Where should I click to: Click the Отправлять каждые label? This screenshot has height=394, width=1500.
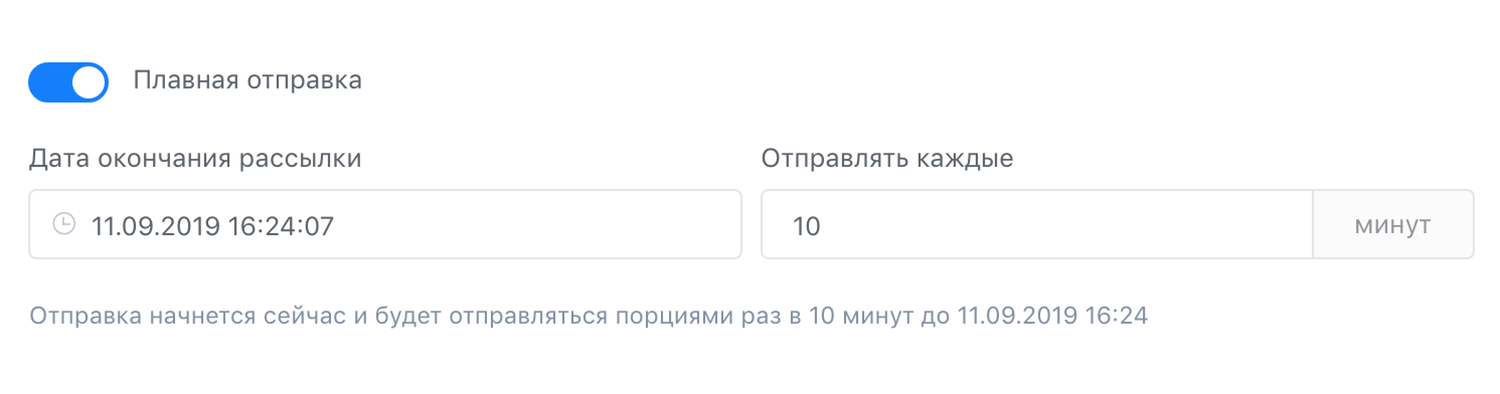point(887,159)
